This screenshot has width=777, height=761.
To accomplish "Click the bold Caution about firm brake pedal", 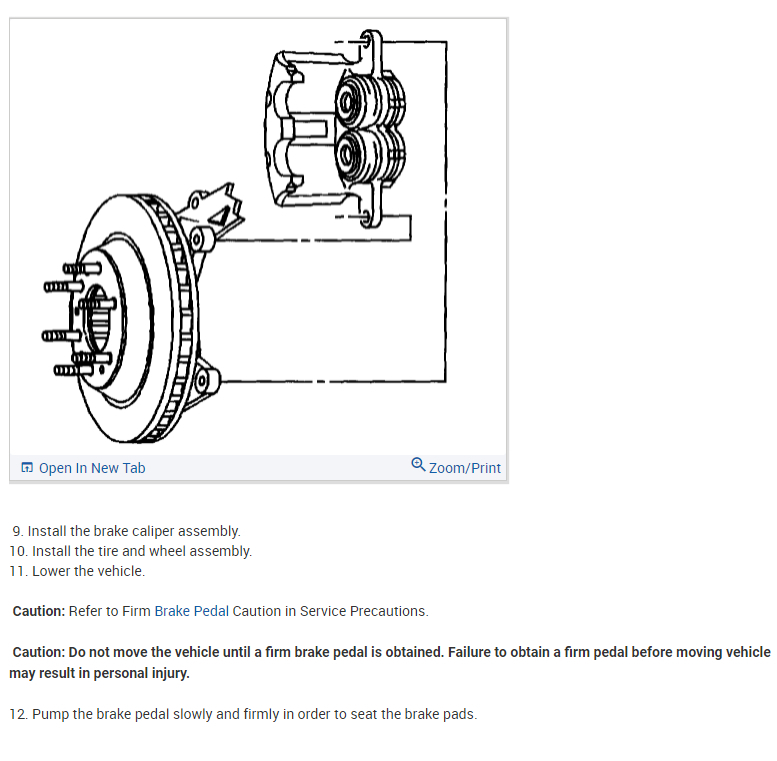I will click(390, 662).
